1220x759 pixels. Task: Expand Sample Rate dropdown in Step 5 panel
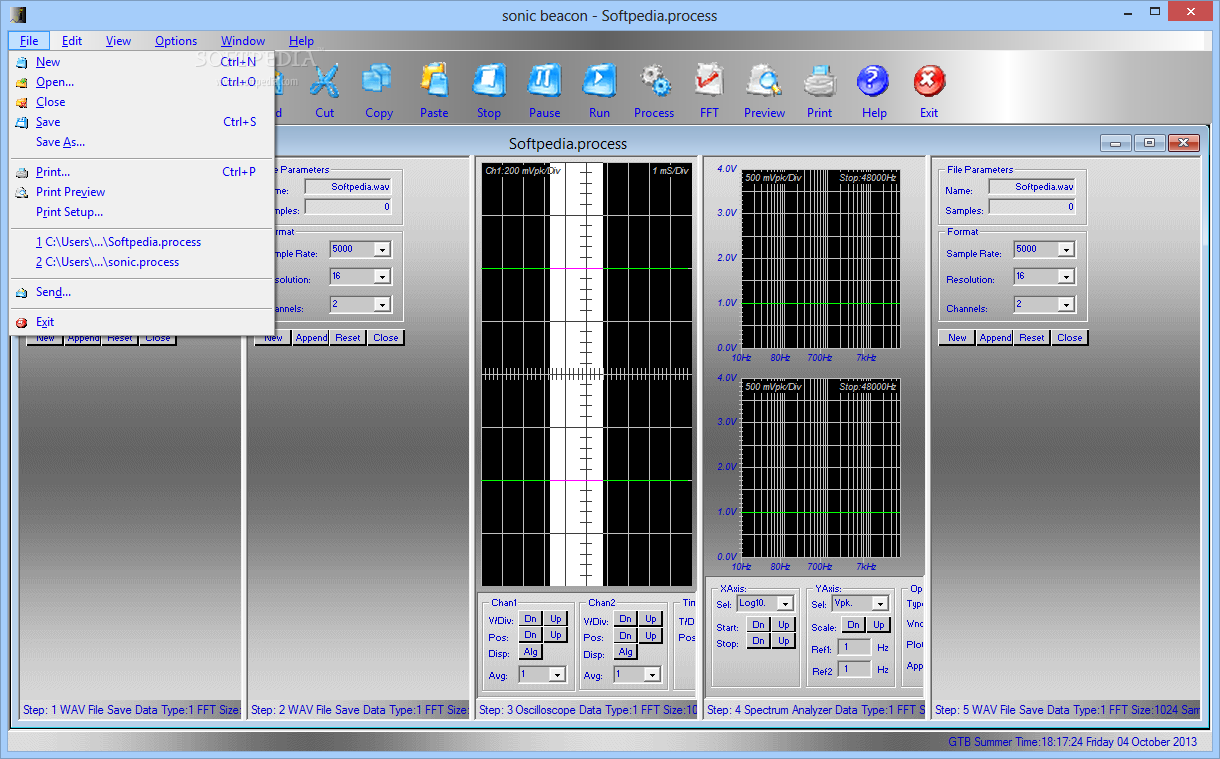pyautogui.click(x=1066, y=250)
